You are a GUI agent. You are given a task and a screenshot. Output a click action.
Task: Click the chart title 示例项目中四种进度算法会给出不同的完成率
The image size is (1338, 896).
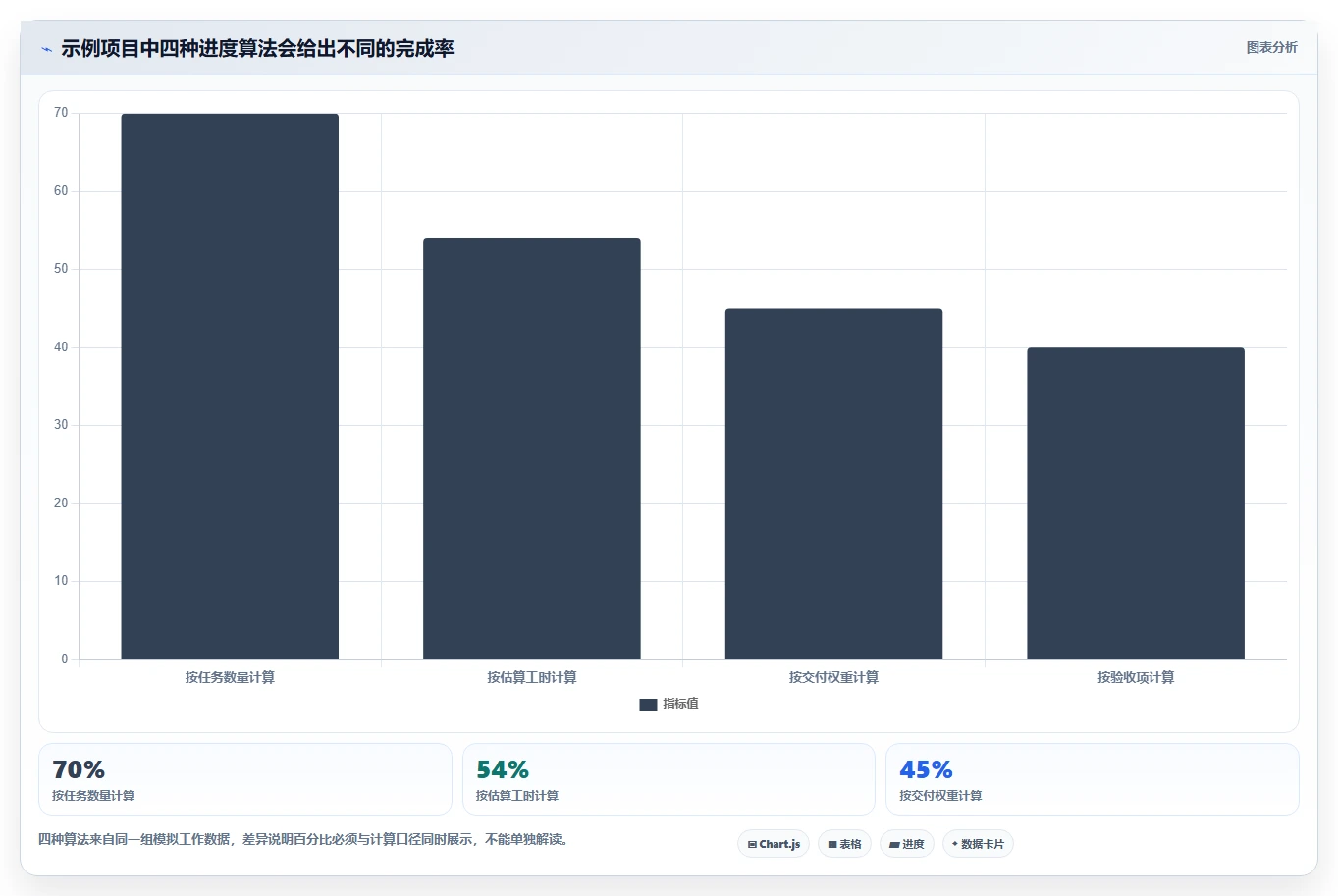[x=257, y=49]
